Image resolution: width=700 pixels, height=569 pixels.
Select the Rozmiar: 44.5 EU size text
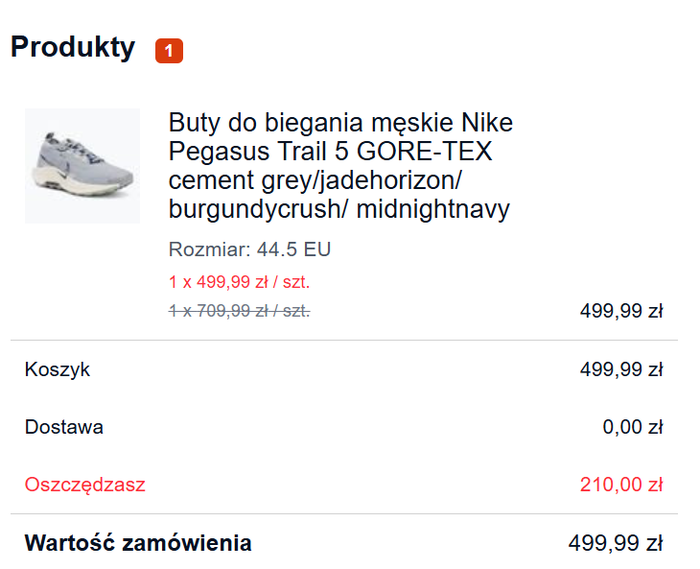(249, 249)
